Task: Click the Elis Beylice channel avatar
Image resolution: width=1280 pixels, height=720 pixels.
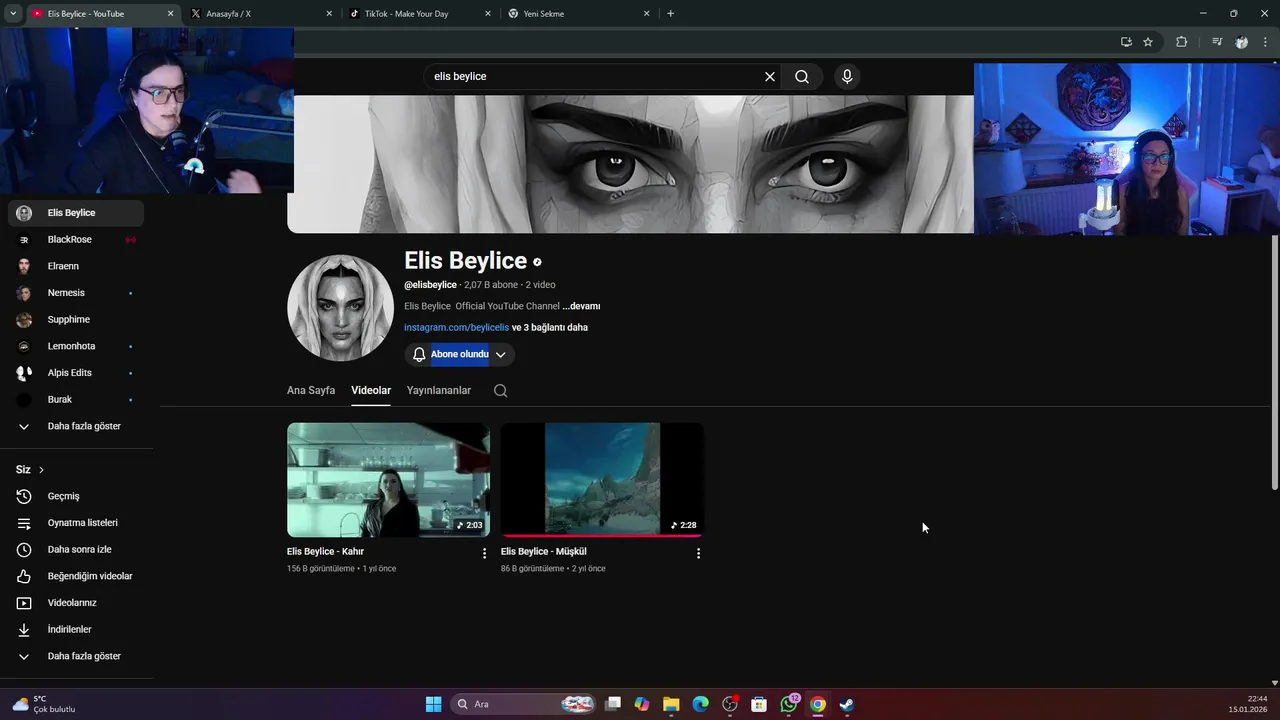Action: coord(340,307)
